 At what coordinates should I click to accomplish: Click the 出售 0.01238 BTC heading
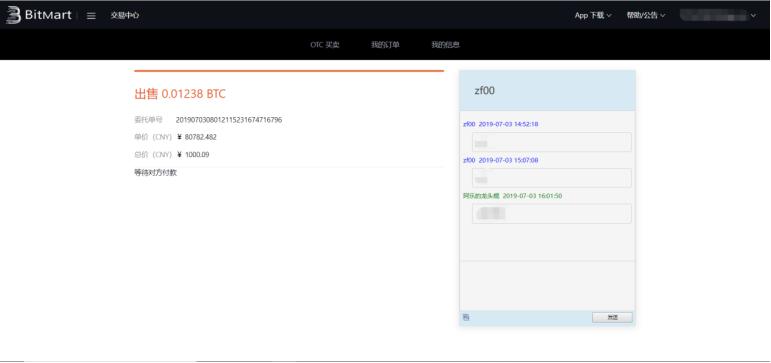pyautogui.click(x=180, y=94)
